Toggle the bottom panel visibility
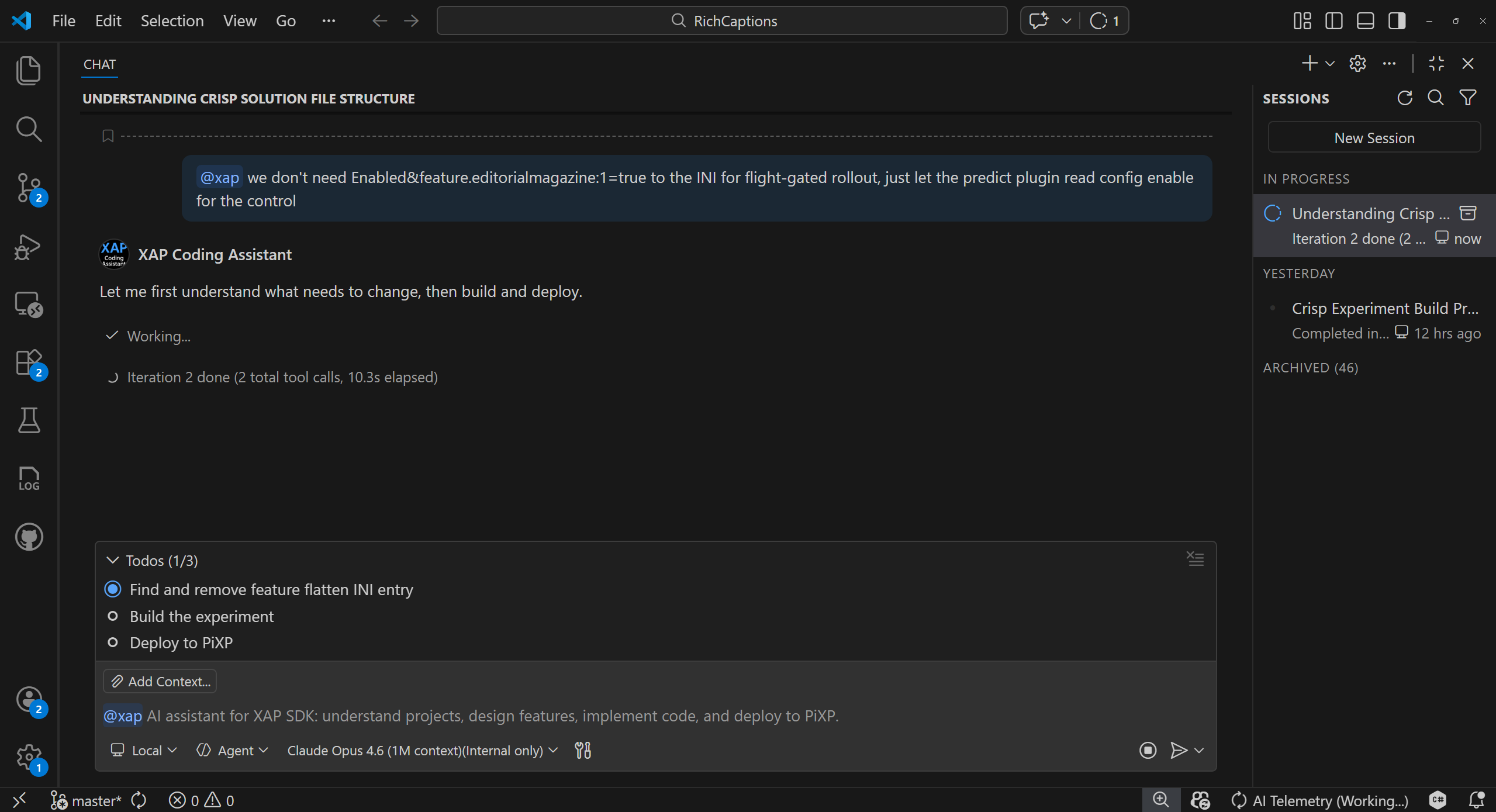 [1365, 21]
